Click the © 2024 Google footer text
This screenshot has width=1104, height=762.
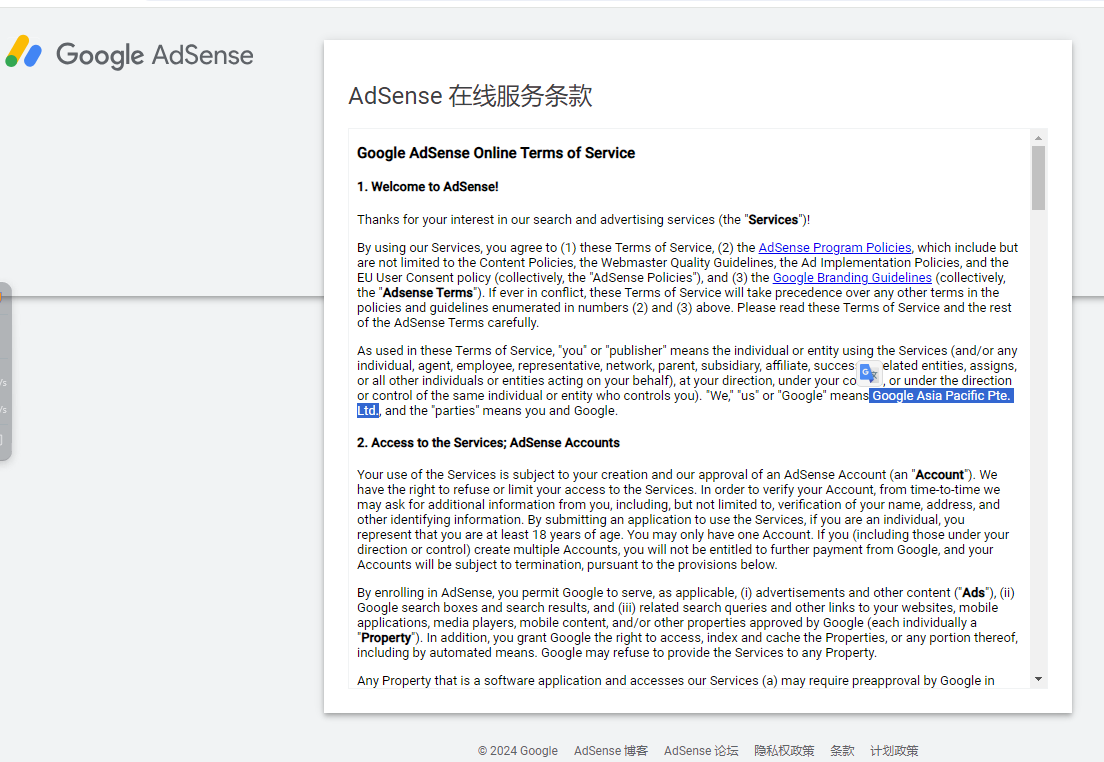click(x=517, y=751)
